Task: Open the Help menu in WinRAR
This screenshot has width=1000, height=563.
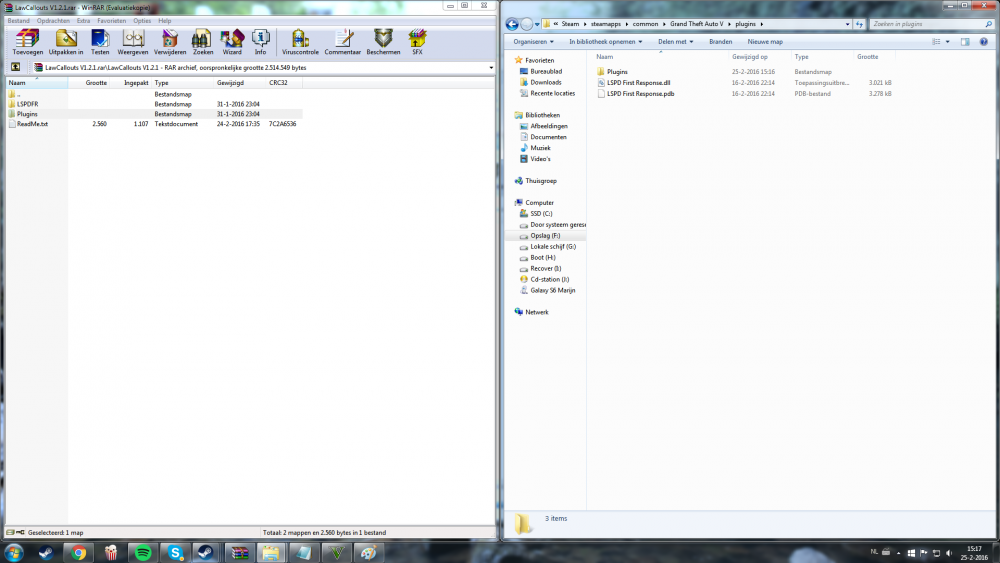Action: 165,20
